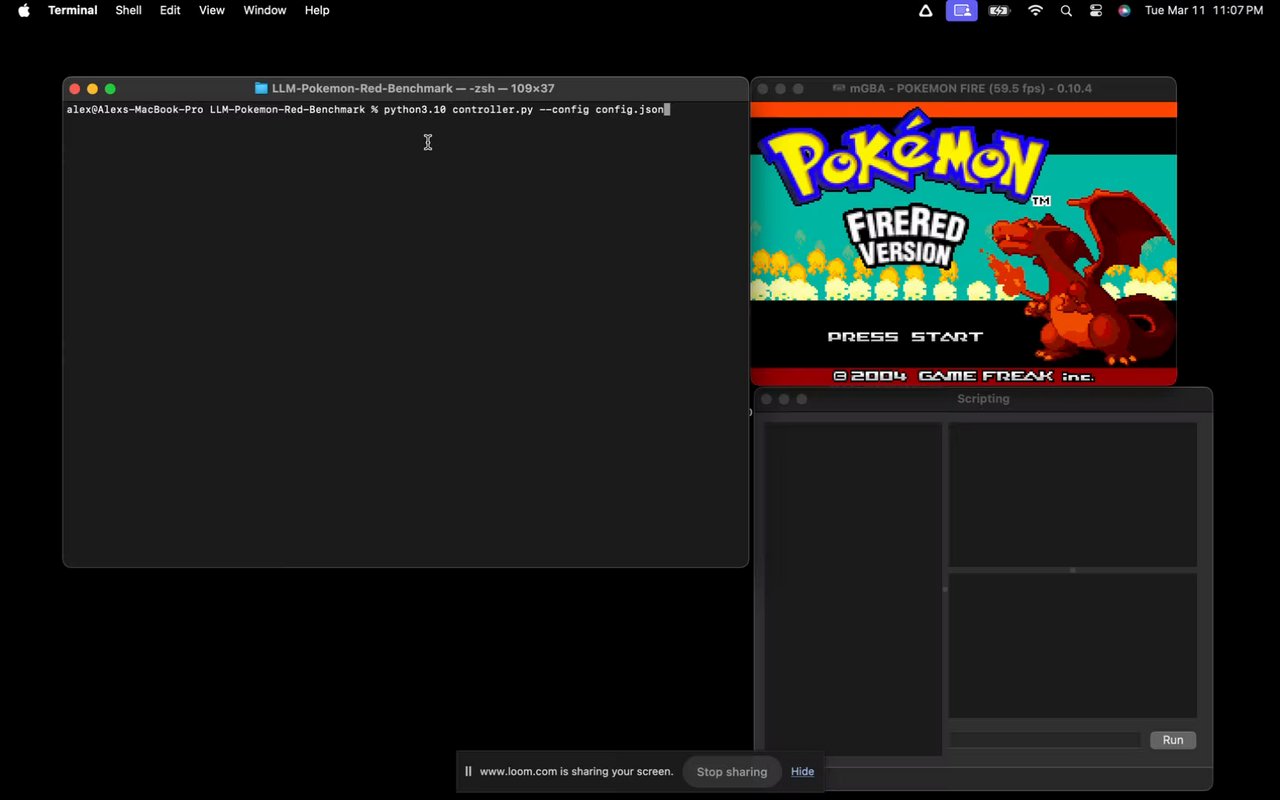
Task: Click the Scripting window title
Action: pos(983,399)
